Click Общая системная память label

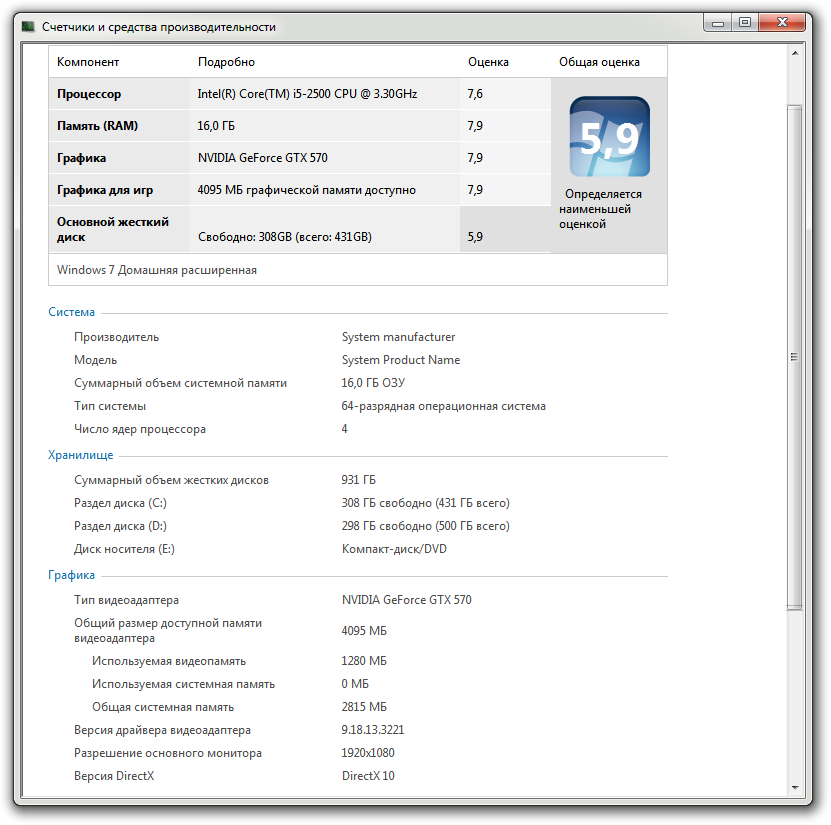coord(163,707)
